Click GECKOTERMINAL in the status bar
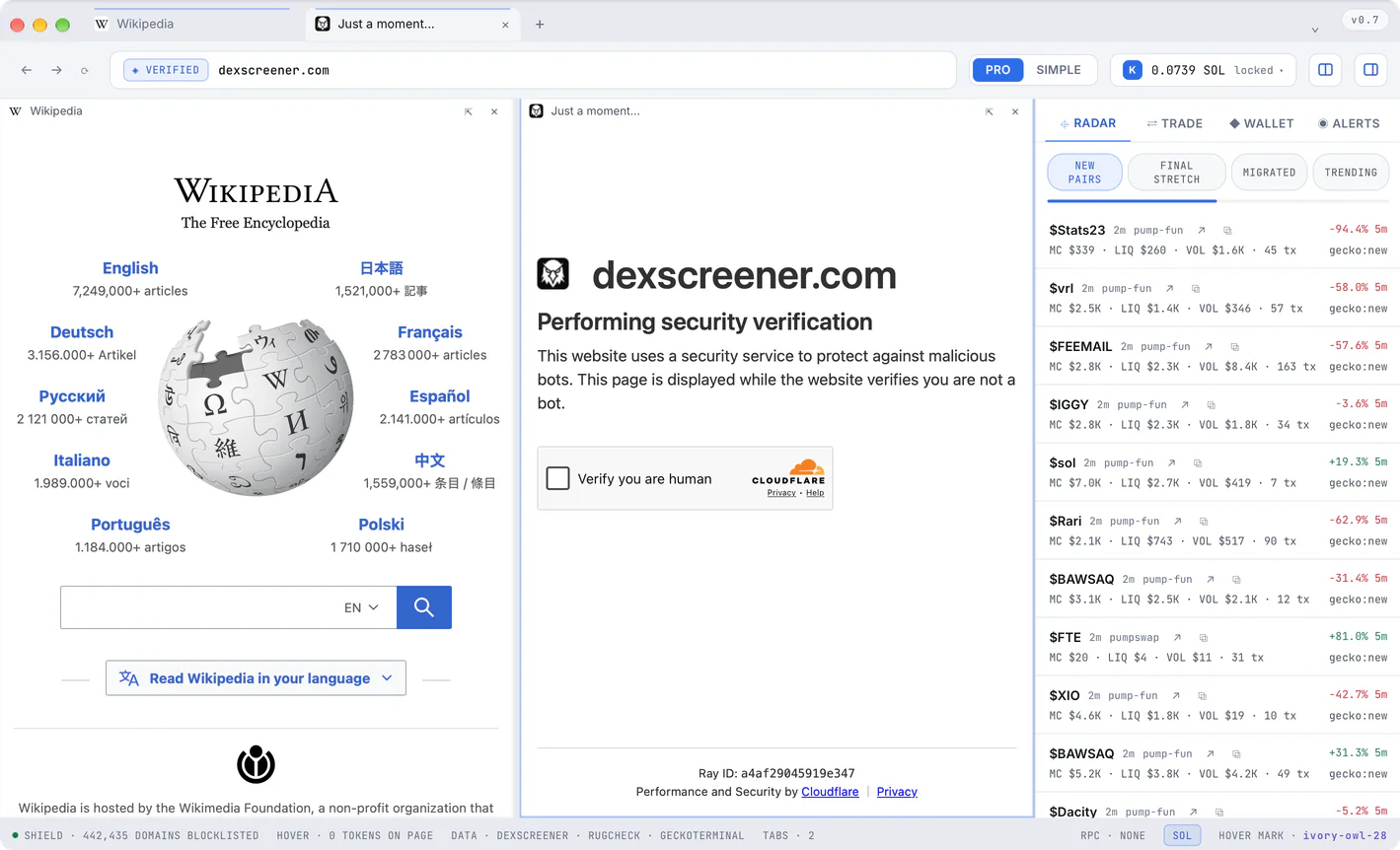This screenshot has width=1400, height=850. tap(702, 835)
